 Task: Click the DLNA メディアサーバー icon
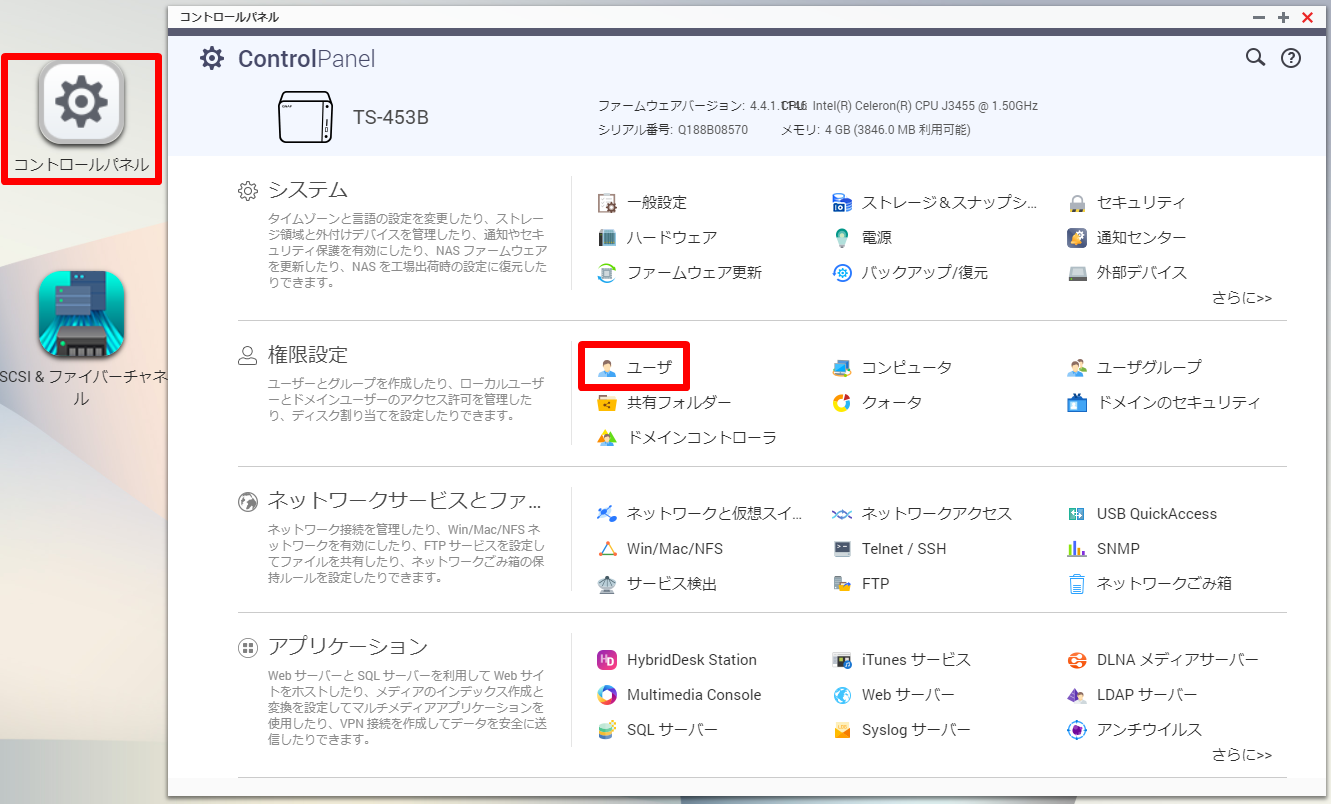pos(1077,660)
